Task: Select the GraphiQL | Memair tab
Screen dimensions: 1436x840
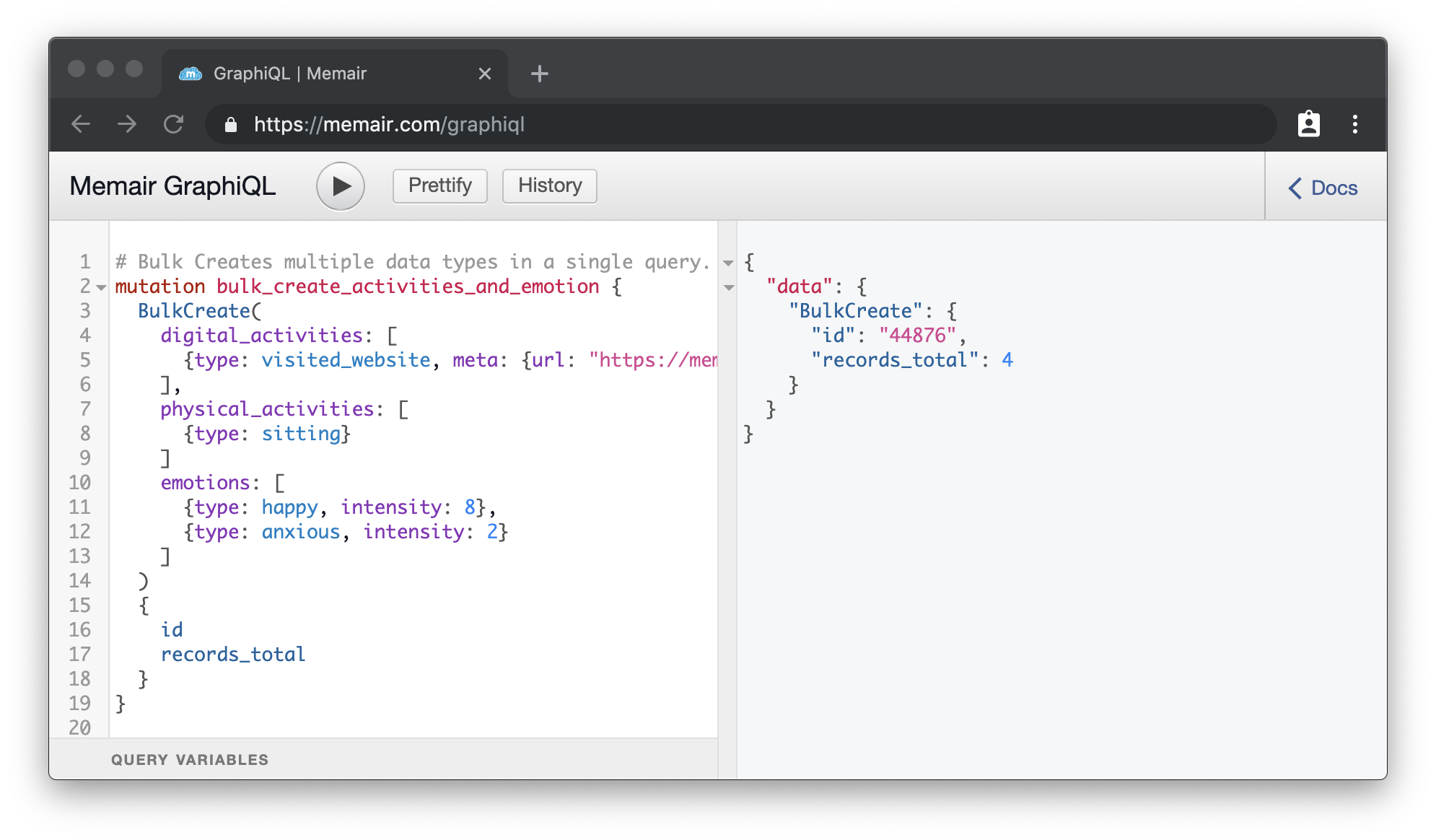Action: click(x=335, y=74)
